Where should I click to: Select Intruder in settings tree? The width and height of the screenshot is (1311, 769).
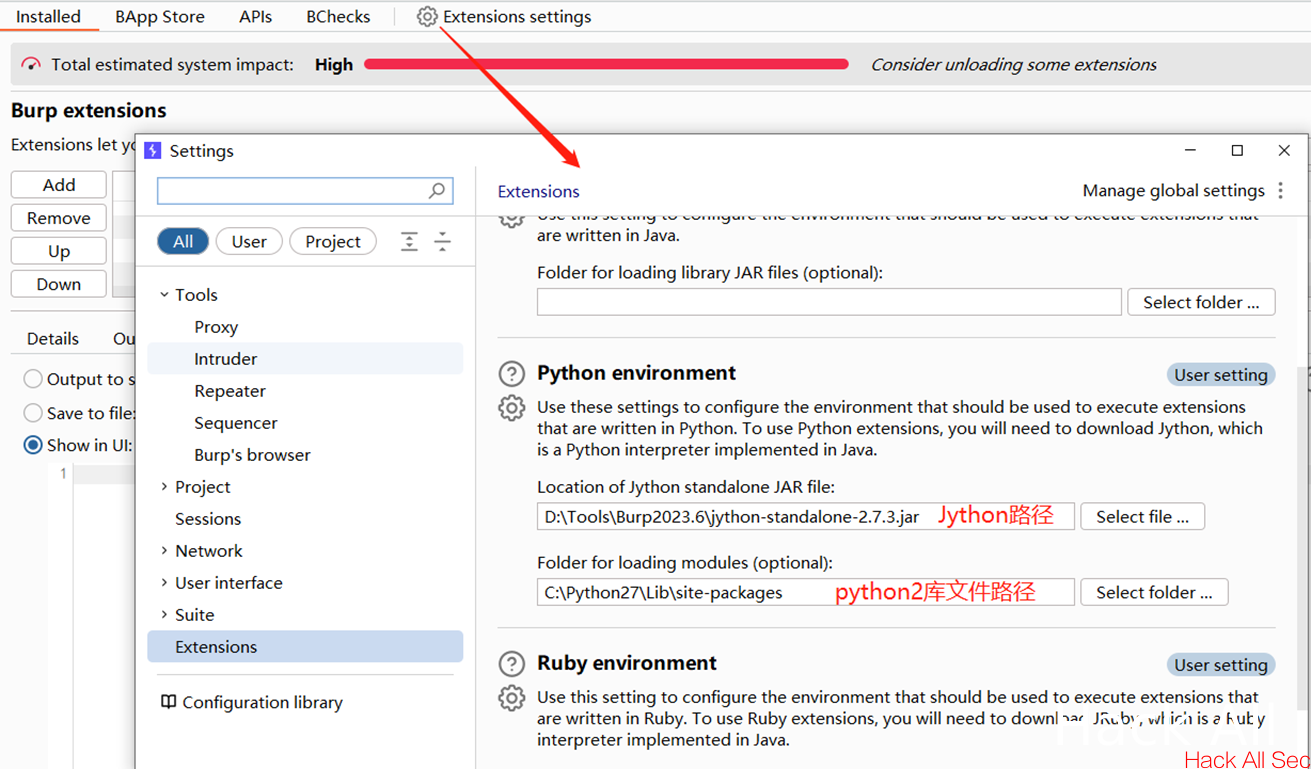(305, 359)
